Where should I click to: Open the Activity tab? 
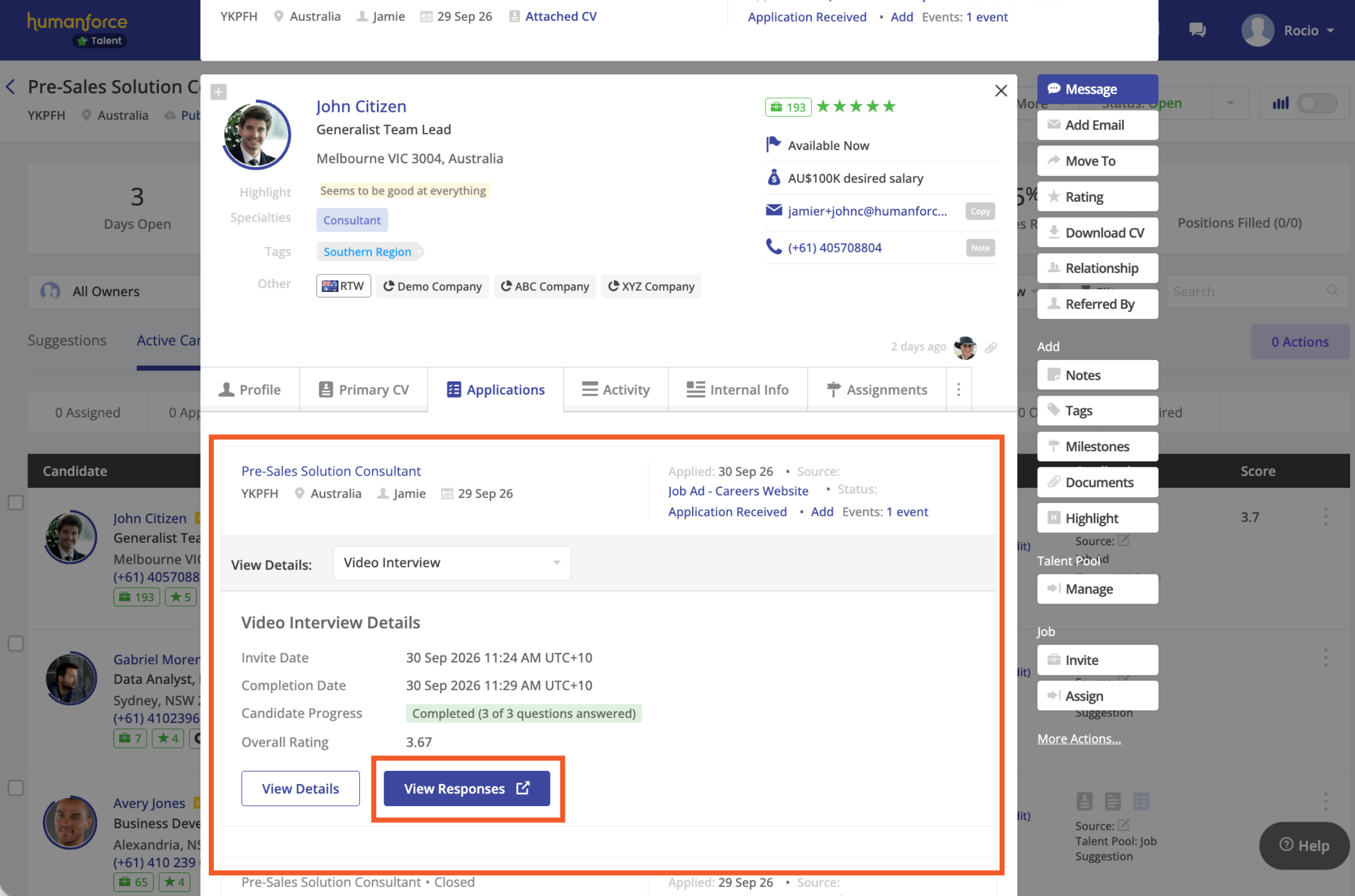pyautogui.click(x=616, y=390)
